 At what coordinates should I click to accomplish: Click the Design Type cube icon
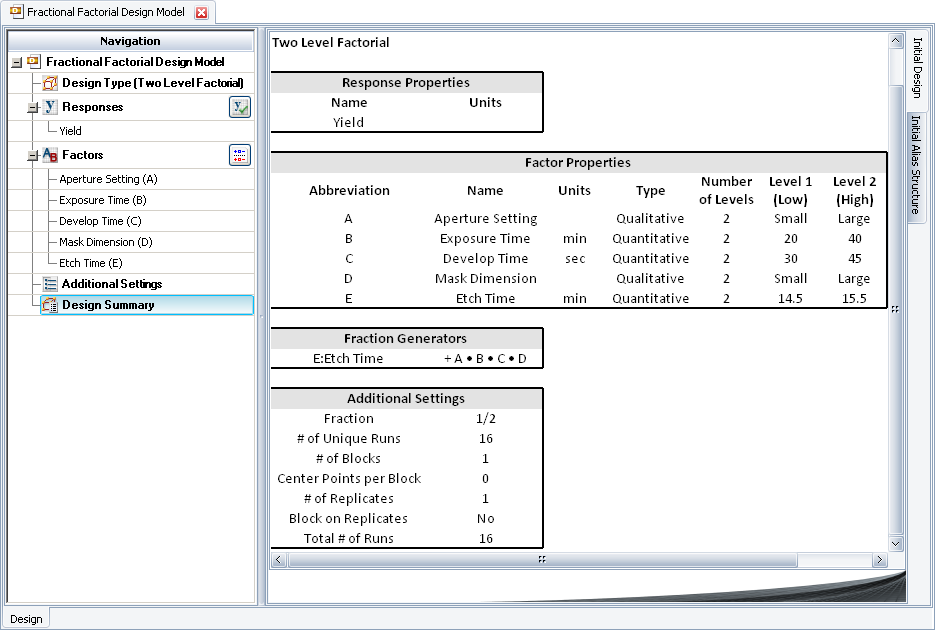click(51, 83)
